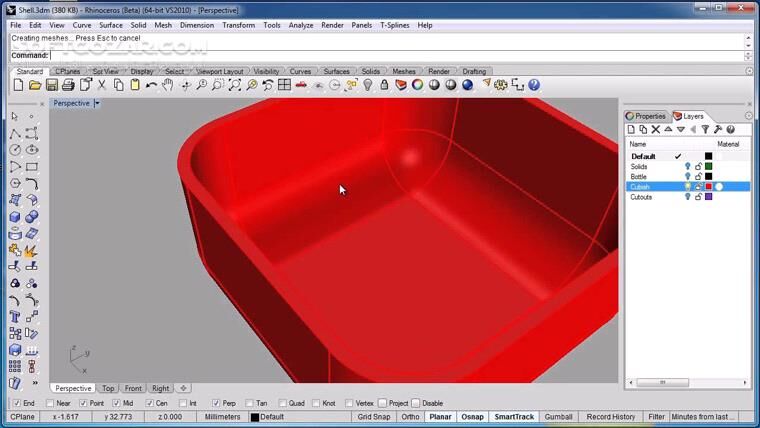Hide the Solids layer with lightbulb
This screenshot has height=428, width=760.
click(x=687, y=167)
